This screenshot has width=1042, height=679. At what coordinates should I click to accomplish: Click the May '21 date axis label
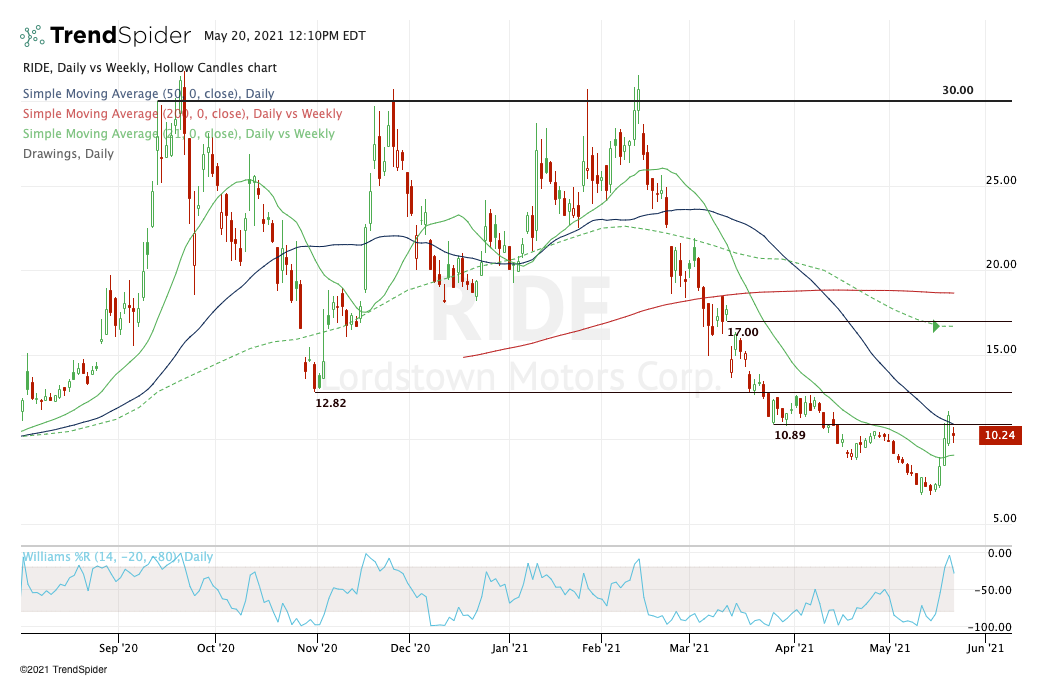[889, 648]
